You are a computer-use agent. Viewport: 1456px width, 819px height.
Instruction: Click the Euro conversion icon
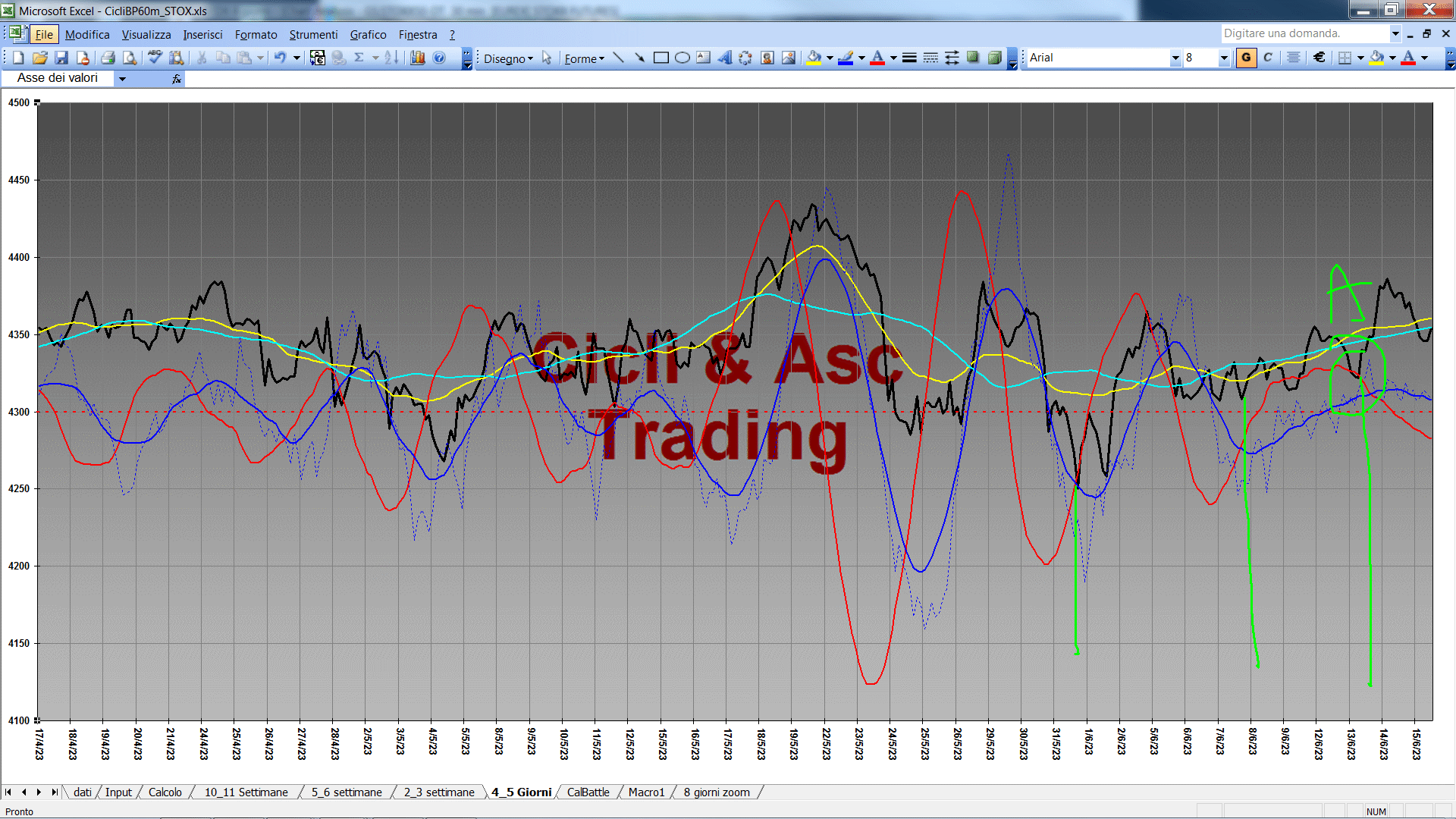[318, 58]
